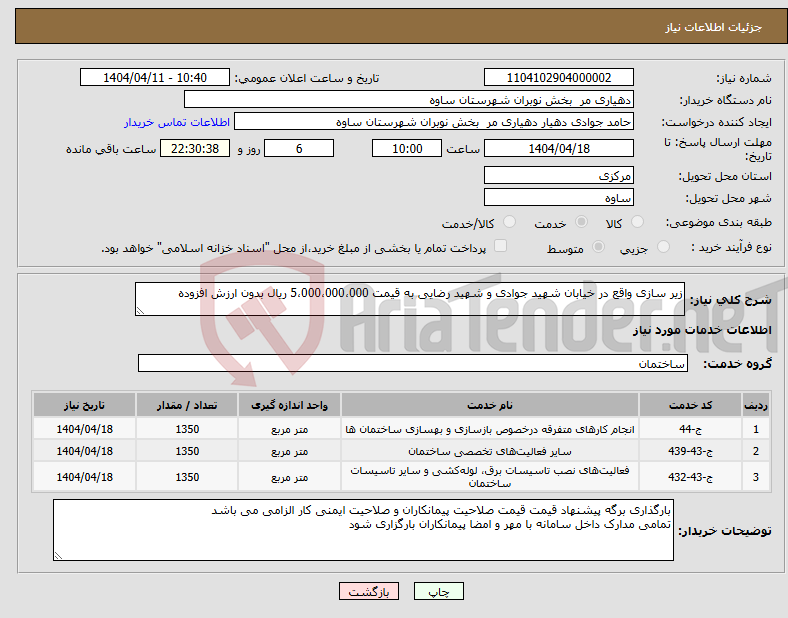
Task: Click the شرح کلی نیاز description textarea
Action: click(x=410, y=299)
